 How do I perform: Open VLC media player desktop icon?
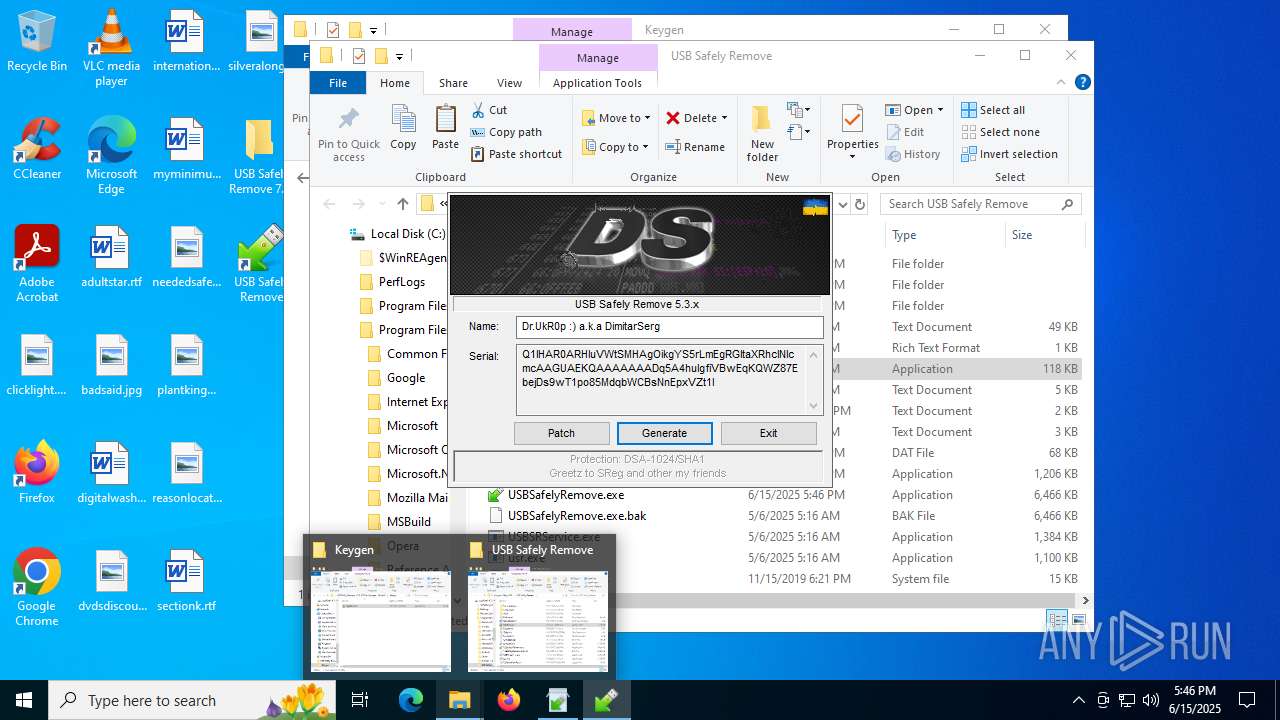111,48
